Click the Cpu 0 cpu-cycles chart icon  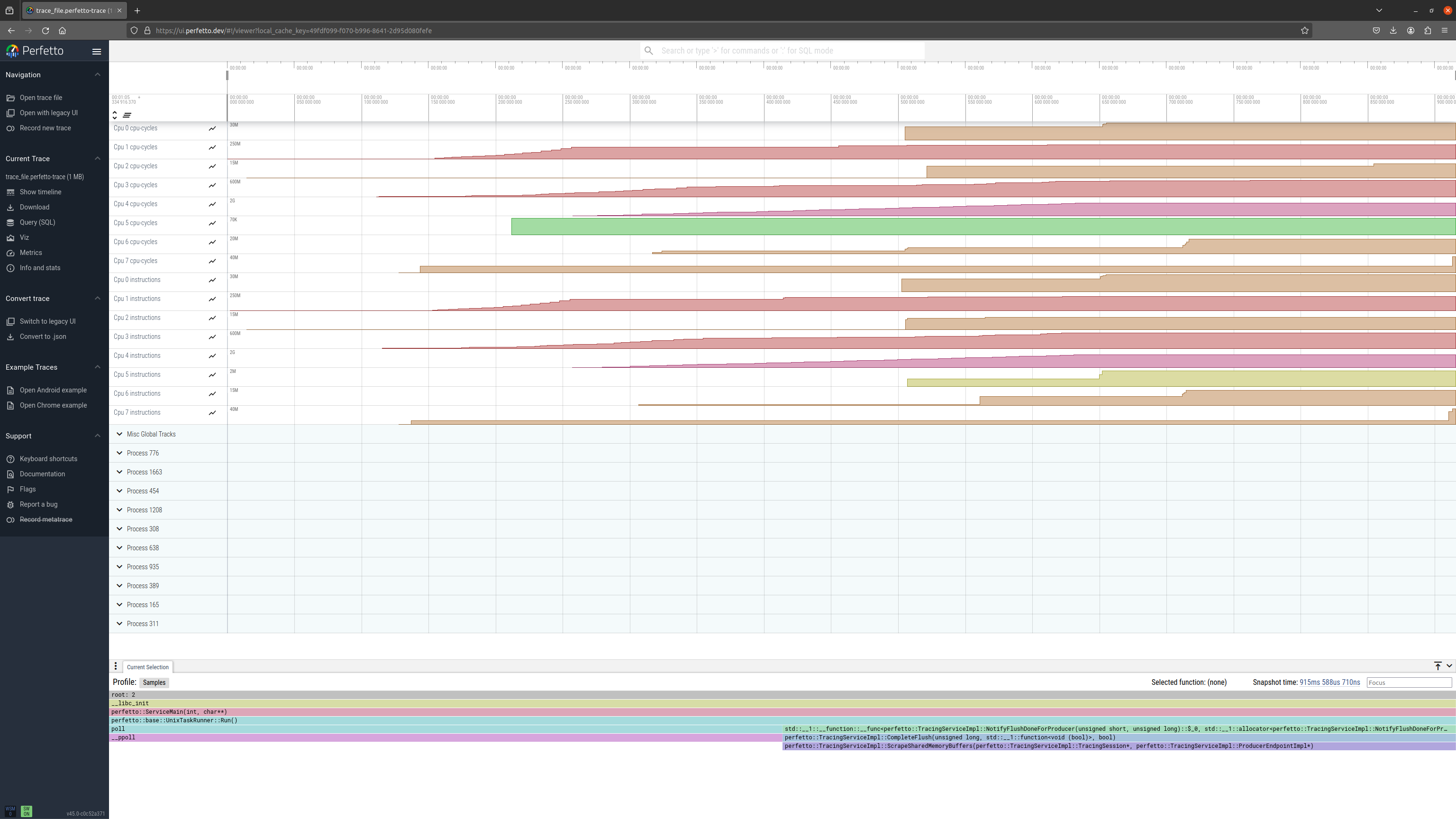click(x=212, y=129)
